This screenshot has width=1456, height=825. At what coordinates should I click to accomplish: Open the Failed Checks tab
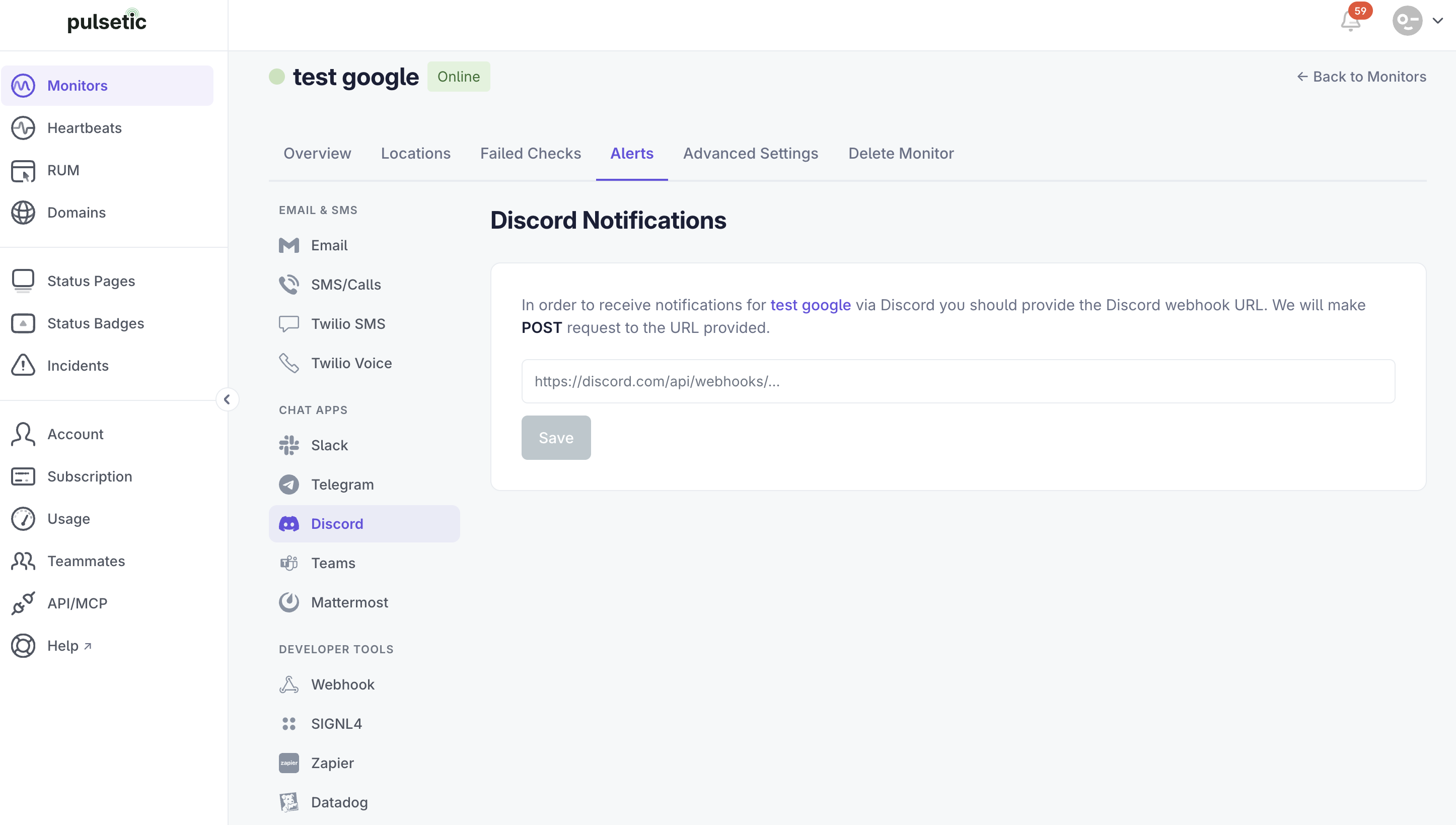click(531, 154)
